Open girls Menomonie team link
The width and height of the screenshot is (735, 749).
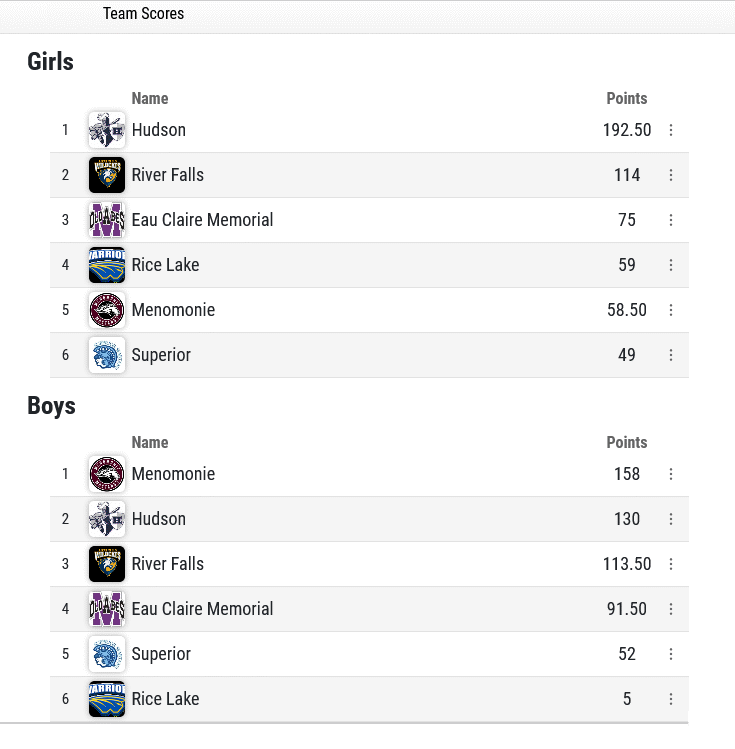(x=173, y=310)
